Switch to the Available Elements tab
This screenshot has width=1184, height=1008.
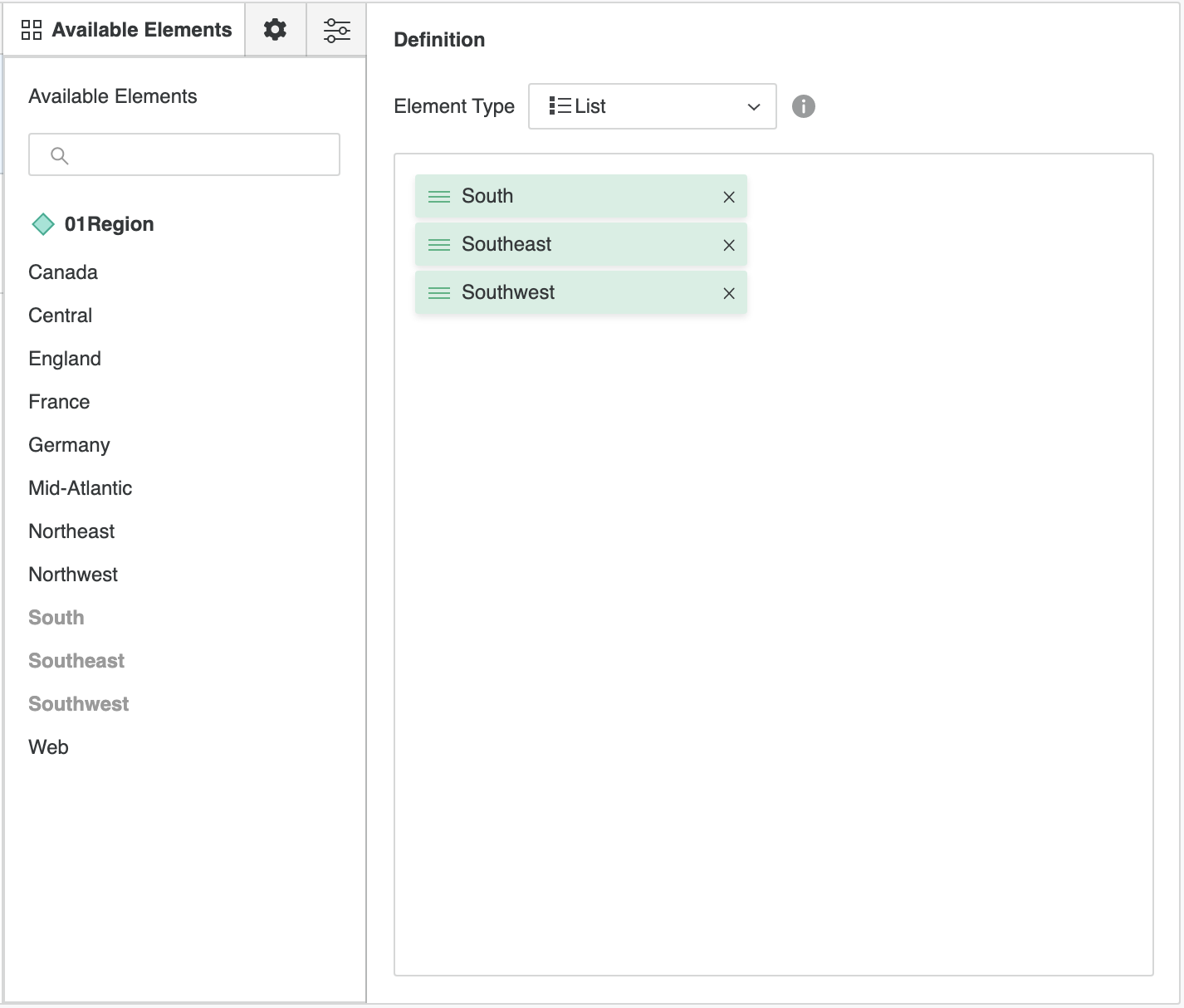coord(125,30)
